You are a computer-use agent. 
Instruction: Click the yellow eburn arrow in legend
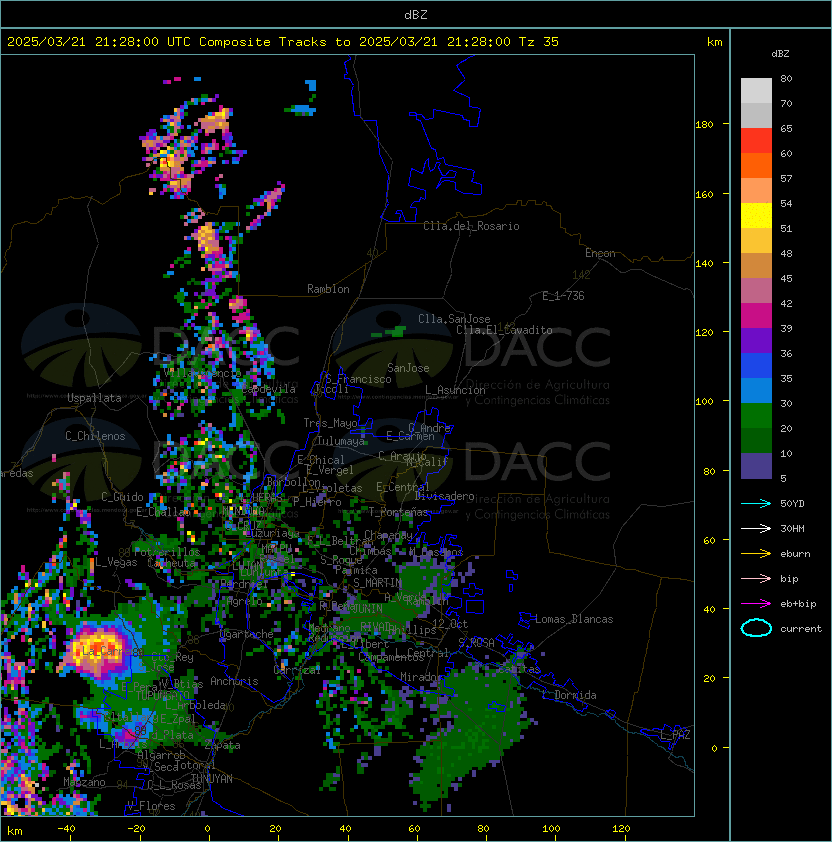click(756, 554)
